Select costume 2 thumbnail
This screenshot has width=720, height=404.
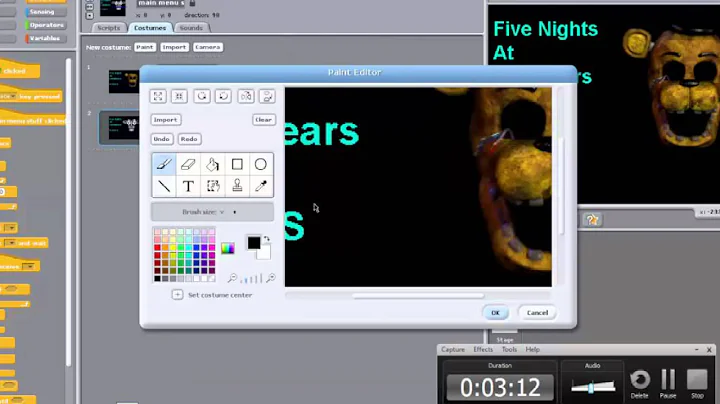point(123,127)
